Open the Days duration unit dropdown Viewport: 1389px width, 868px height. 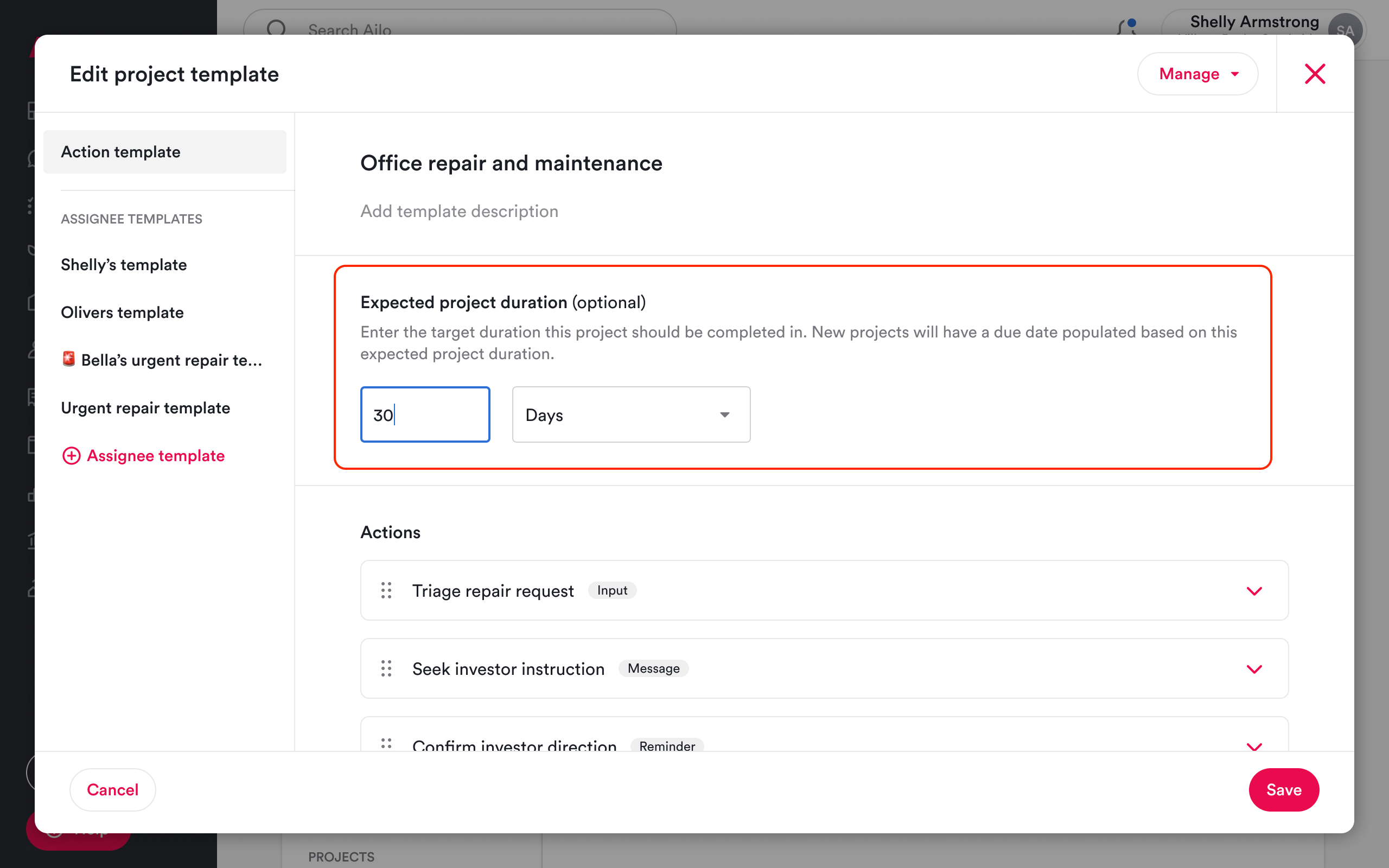click(x=631, y=414)
